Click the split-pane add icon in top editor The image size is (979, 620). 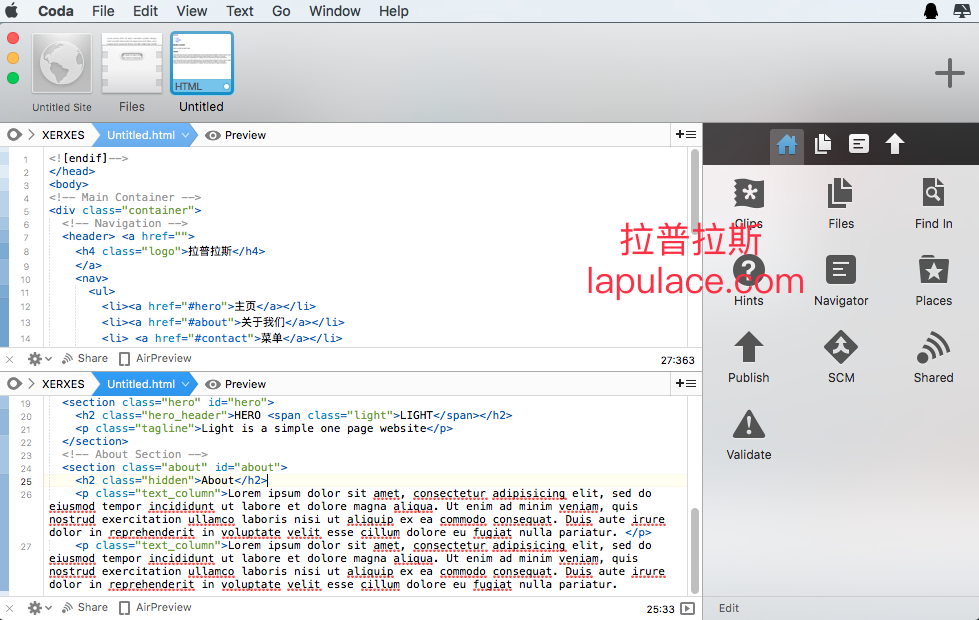click(x=686, y=134)
